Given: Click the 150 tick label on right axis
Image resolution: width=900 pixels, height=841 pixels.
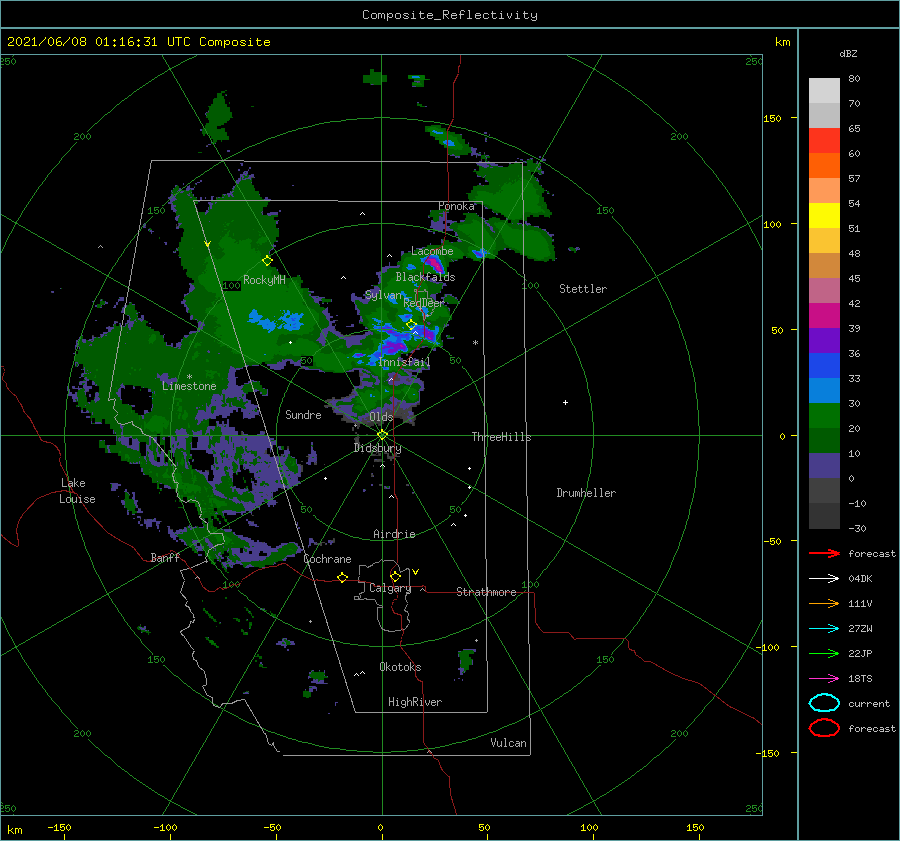Looking at the screenshot, I should coord(772,118).
